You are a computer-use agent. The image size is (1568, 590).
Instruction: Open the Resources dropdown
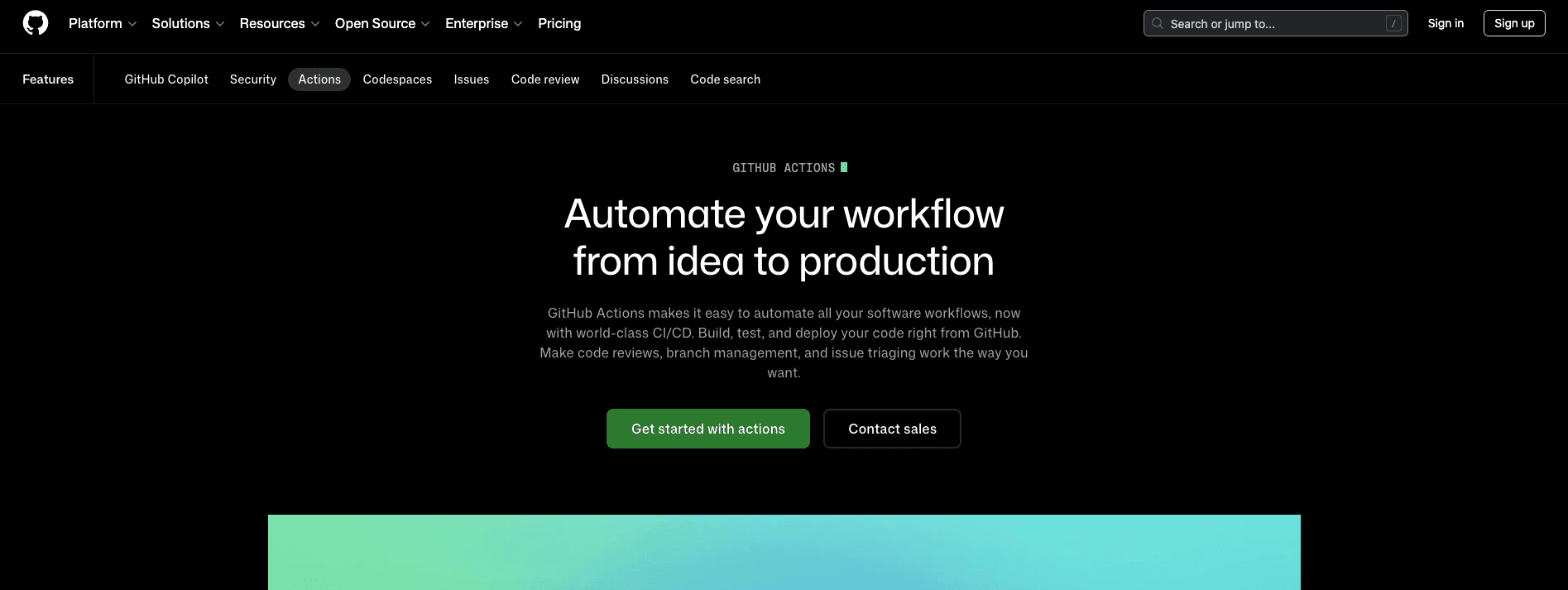point(280,23)
